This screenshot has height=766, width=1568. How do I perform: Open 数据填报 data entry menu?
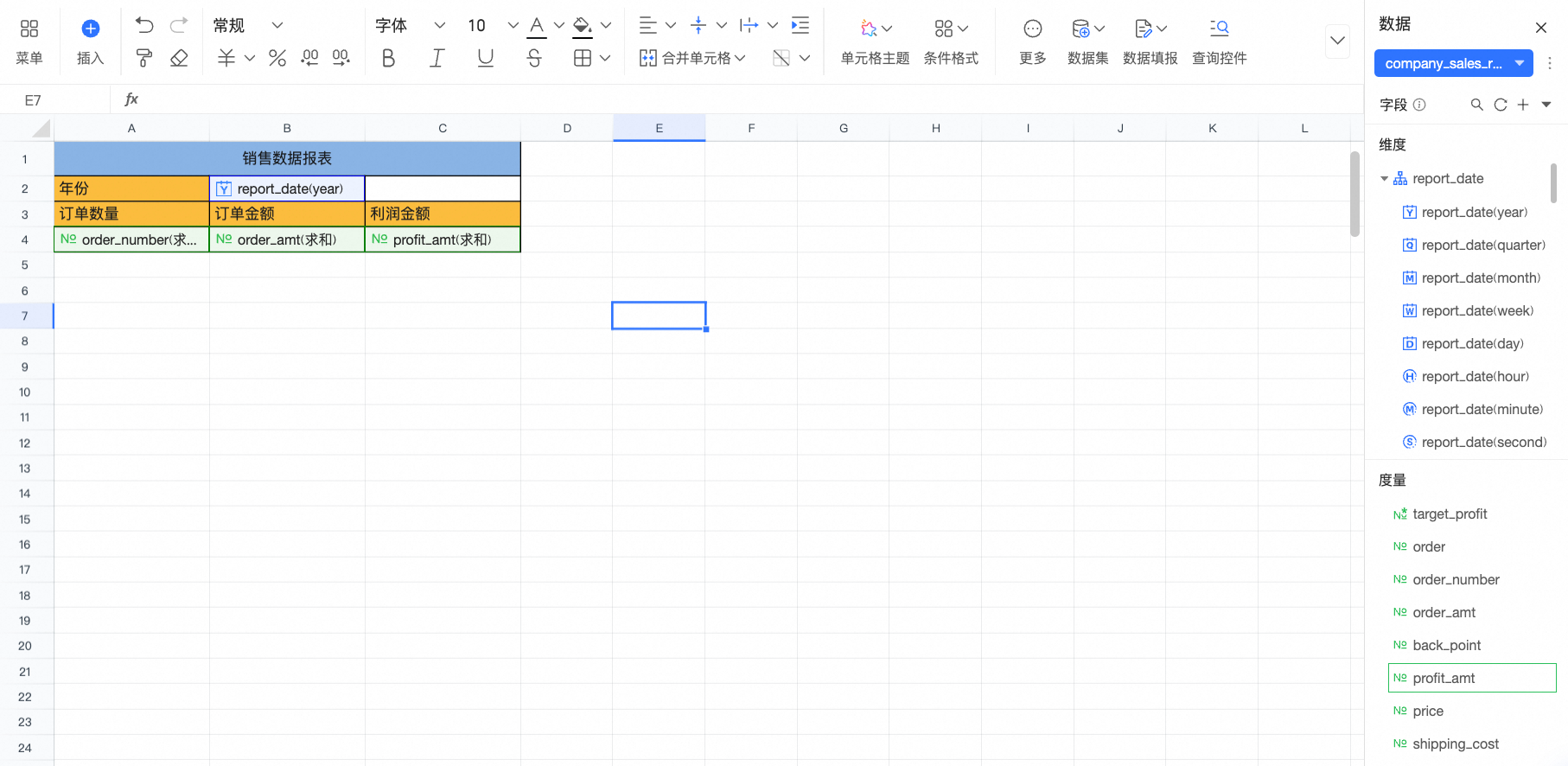coord(1150,41)
